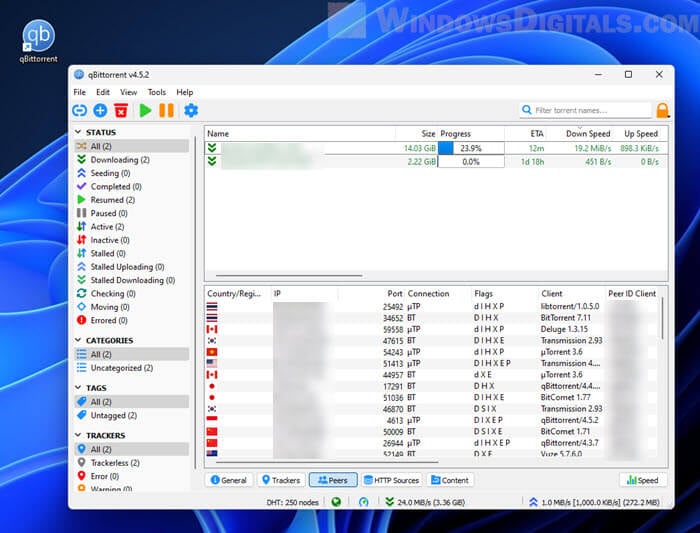Select Untagged (2) tag filter

[132, 415]
